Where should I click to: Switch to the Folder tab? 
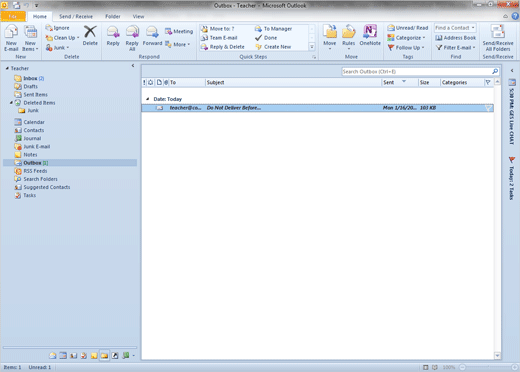coord(113,16)
